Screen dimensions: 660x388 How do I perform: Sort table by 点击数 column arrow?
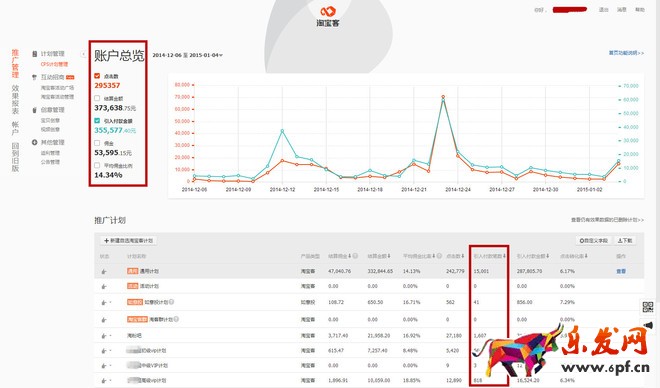coord(463,256)
